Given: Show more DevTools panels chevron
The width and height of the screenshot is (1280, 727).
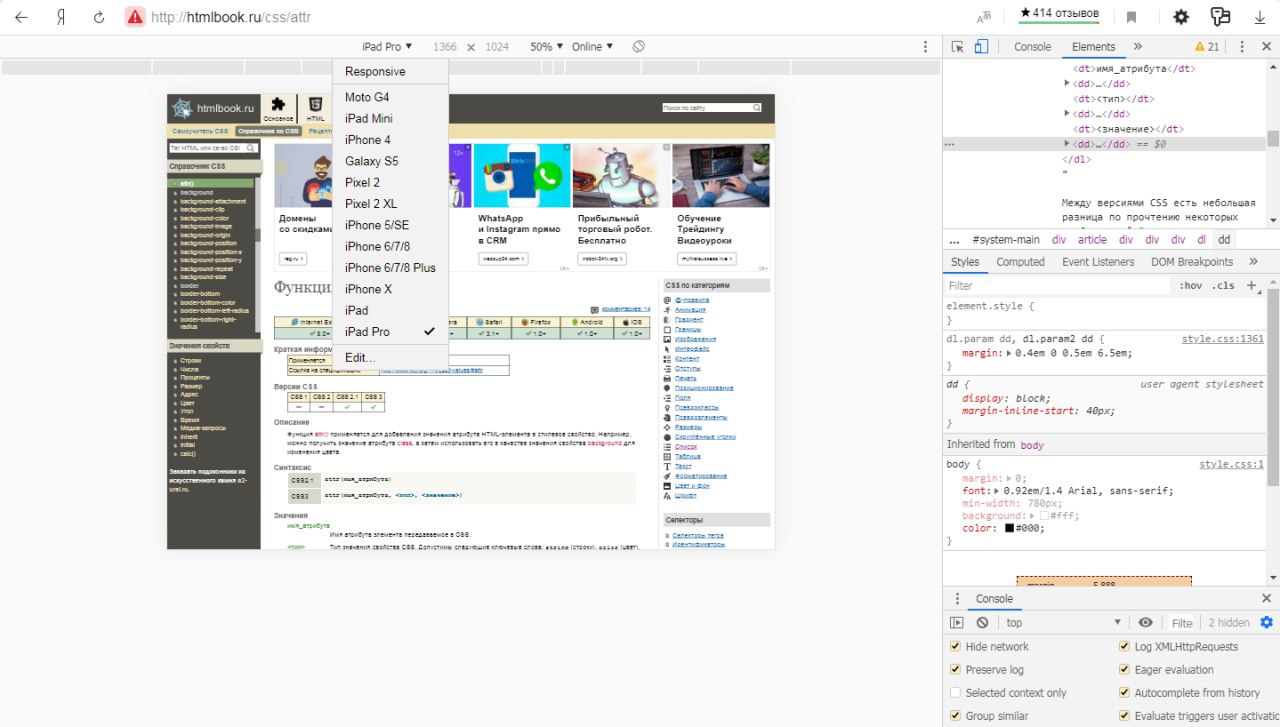Looking at the screenshot, I should pyautogui.click(x=1137, y=47).
